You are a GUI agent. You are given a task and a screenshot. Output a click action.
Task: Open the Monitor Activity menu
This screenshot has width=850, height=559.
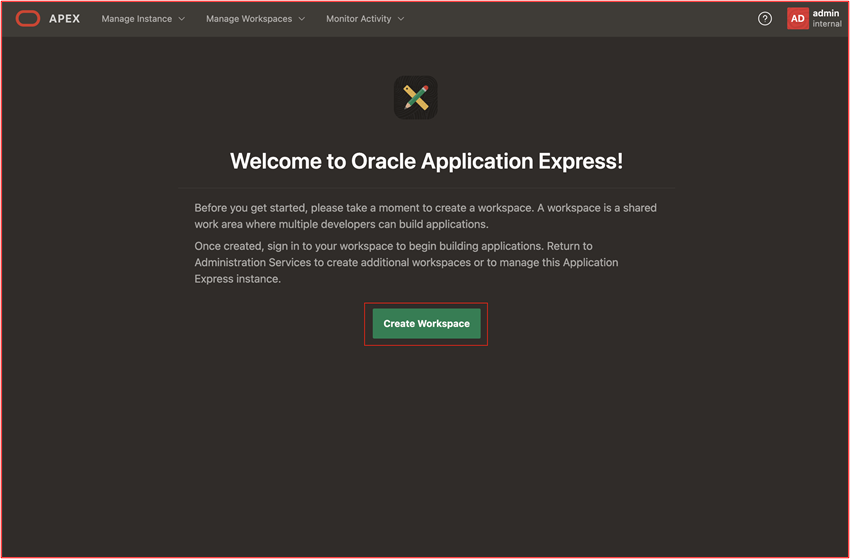click(365, 18)
